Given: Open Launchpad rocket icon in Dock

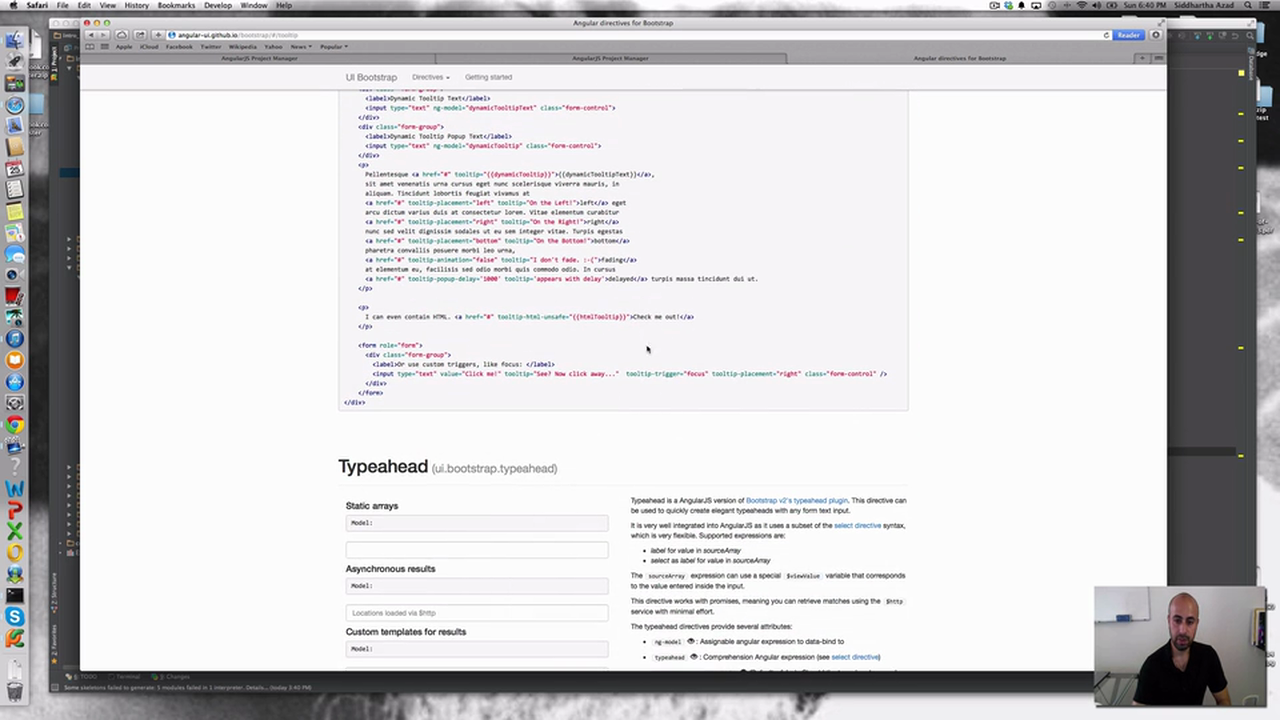Looking at the screenshot, I should click(x=14, y=62).
